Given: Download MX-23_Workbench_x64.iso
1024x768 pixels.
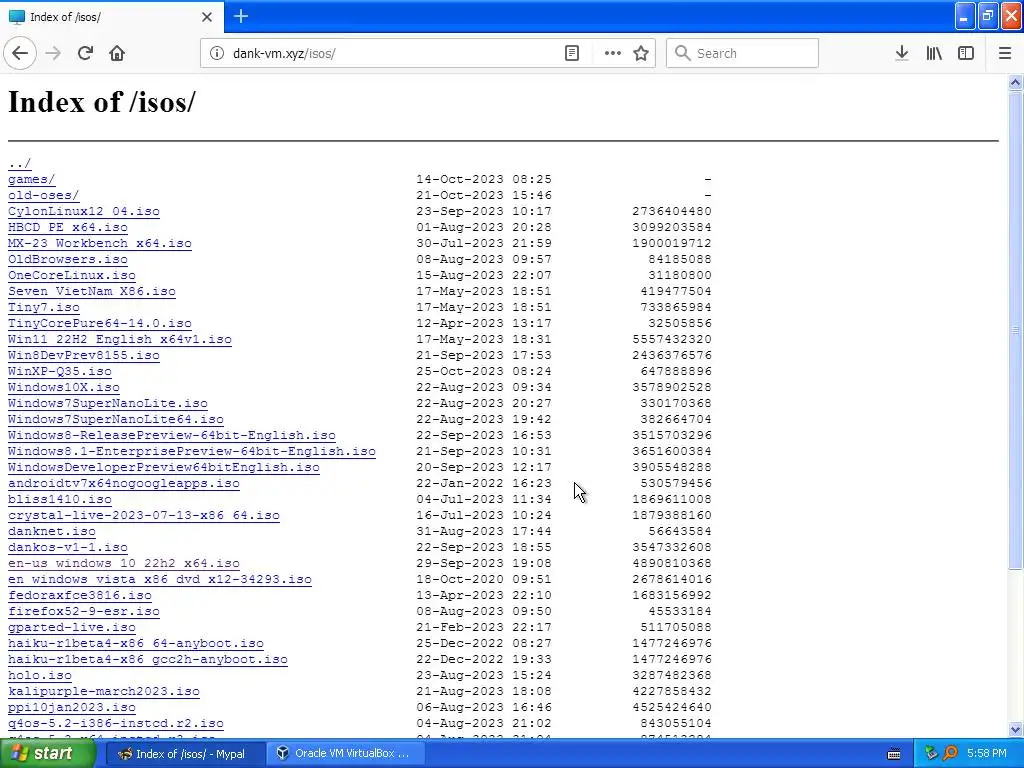Looking at the screenshot, I should click(100, 243).
